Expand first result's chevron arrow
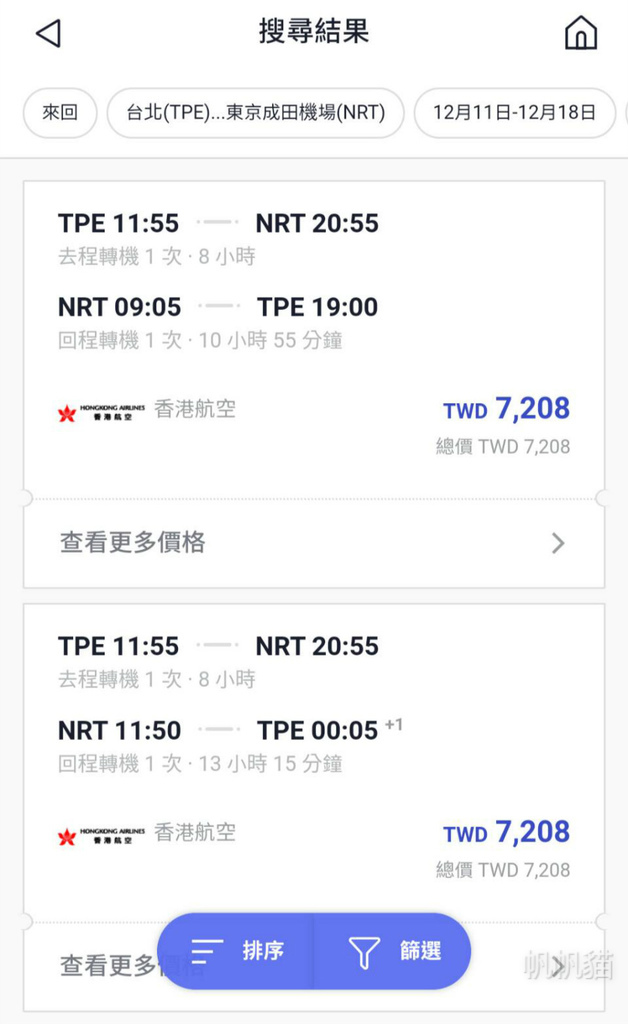Image resolution: width=628 pixels, height=1024 pixels. pos(557,543)
